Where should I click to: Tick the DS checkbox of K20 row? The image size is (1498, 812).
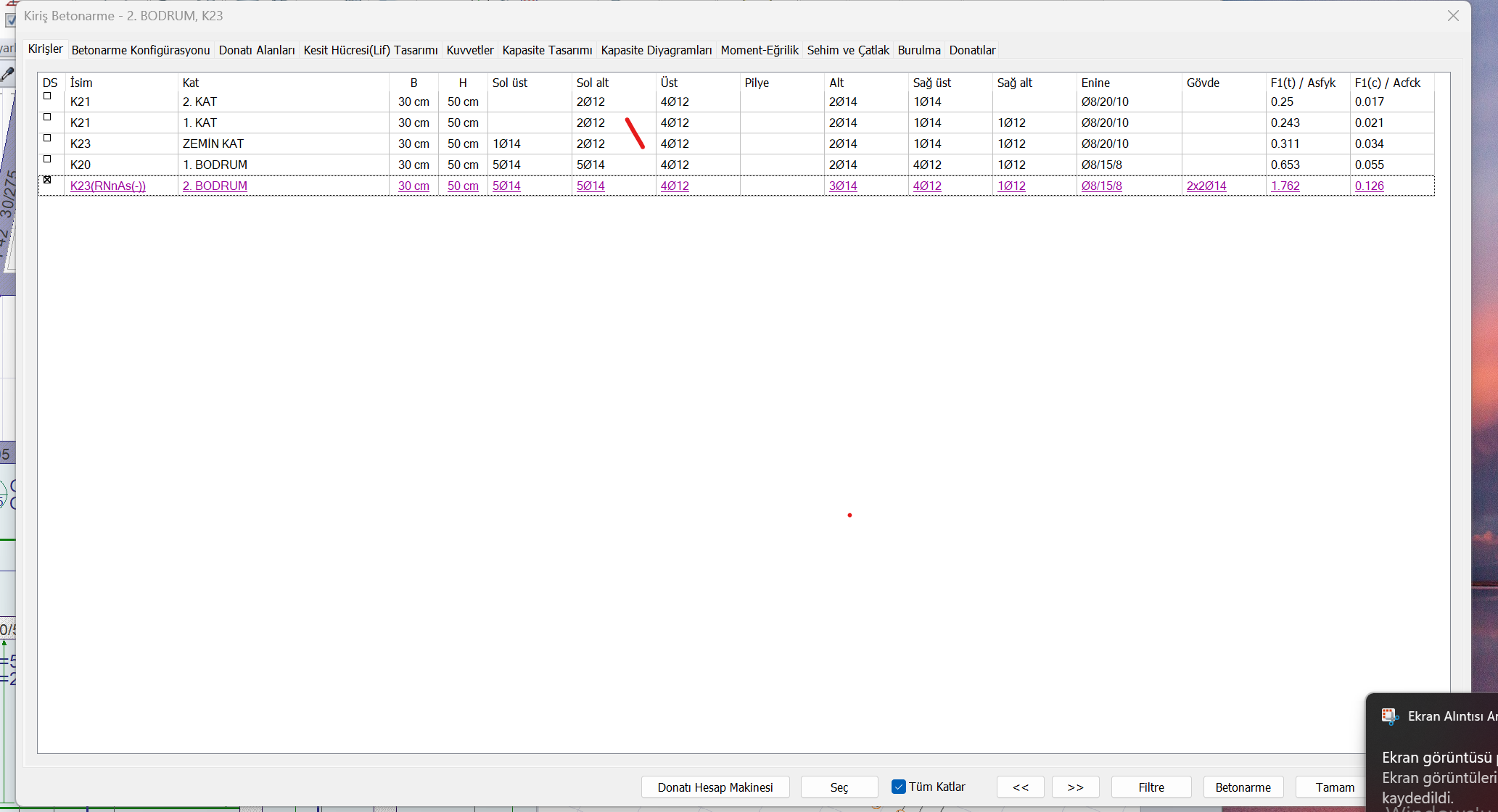(47, 159)
